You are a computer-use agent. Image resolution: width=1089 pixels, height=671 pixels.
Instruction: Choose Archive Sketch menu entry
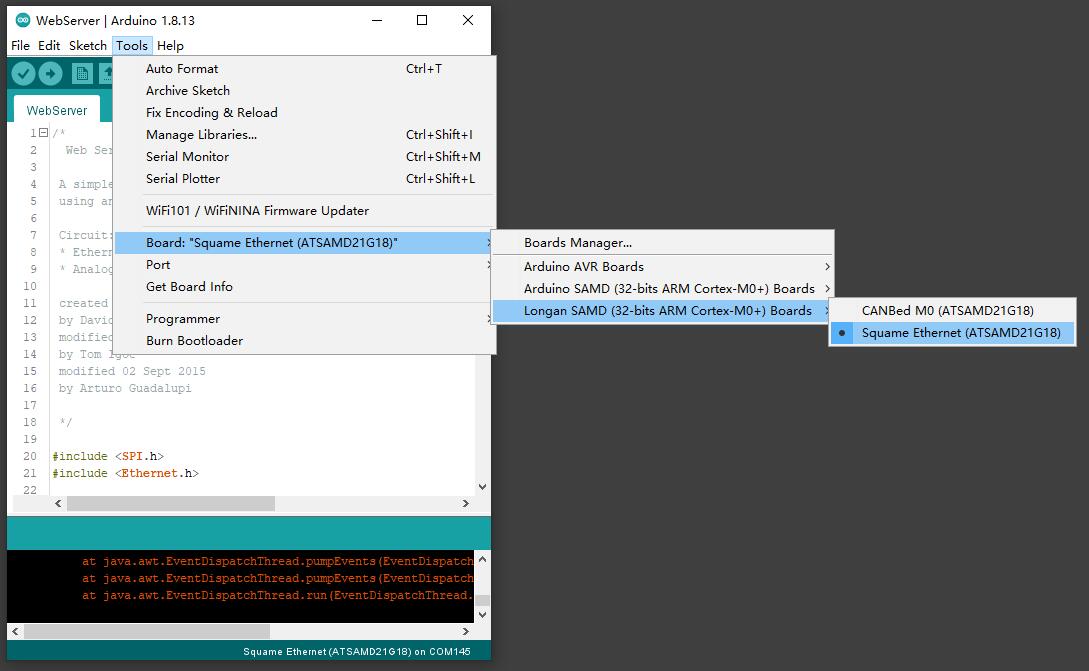(304, 90)
